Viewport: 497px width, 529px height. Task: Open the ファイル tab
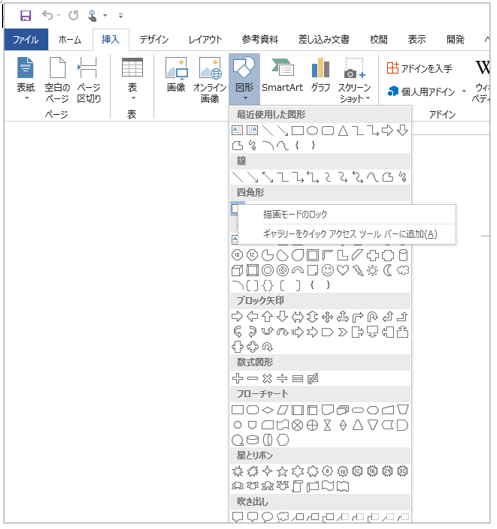click(26, 39)
